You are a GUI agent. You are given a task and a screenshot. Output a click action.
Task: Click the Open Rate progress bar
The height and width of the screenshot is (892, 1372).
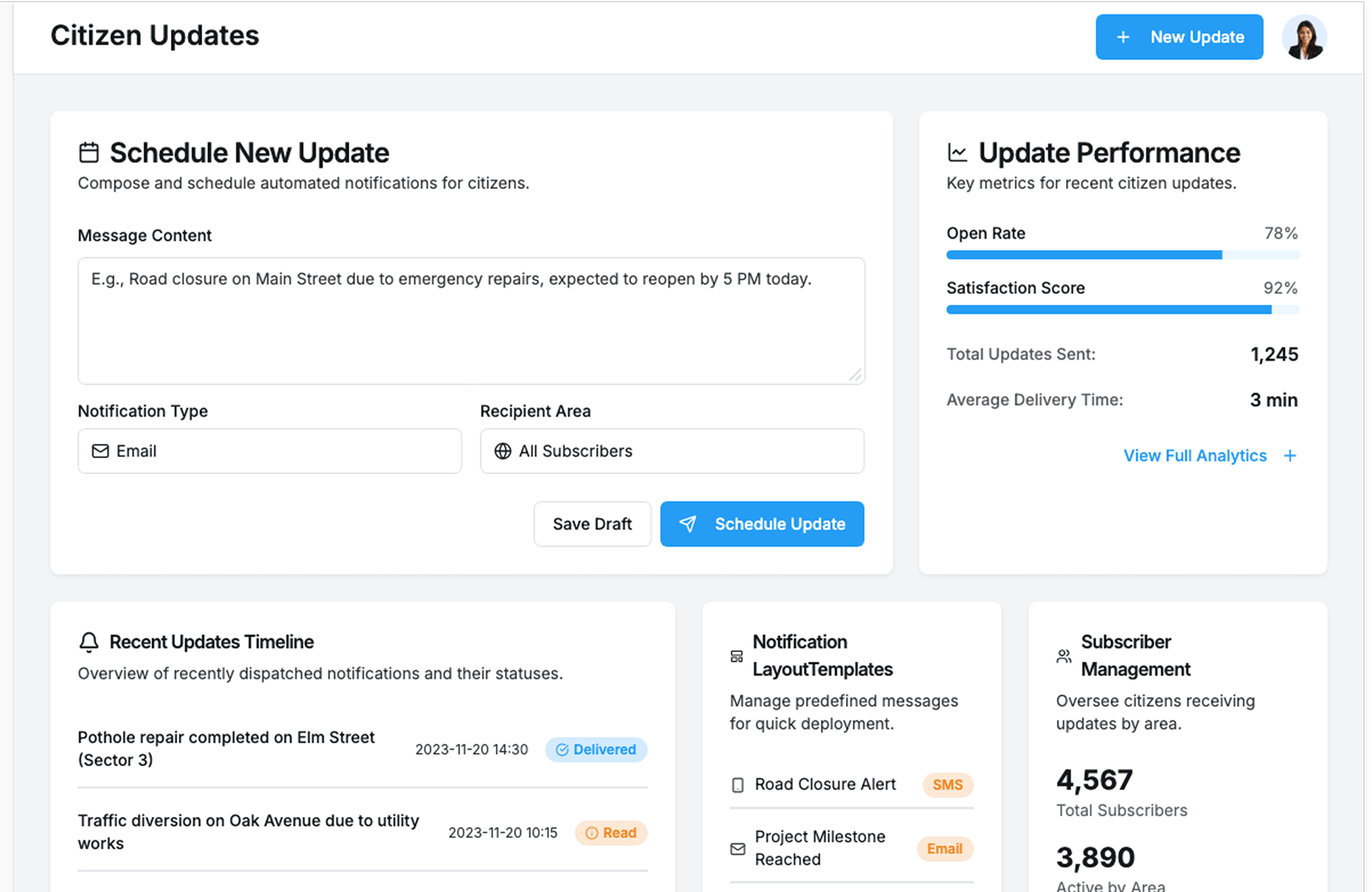[x=1123, y=255]
